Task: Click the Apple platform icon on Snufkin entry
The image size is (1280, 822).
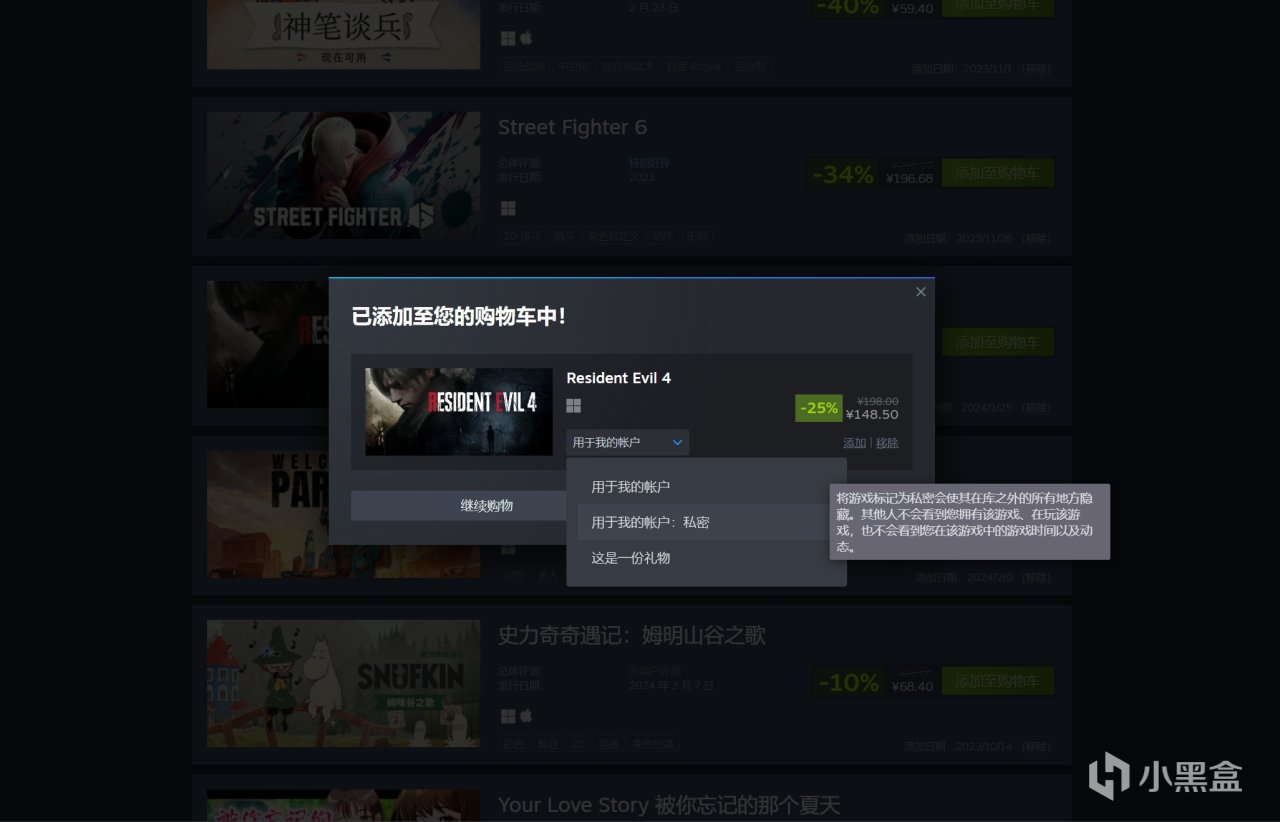Action: (x=526, y=716)
